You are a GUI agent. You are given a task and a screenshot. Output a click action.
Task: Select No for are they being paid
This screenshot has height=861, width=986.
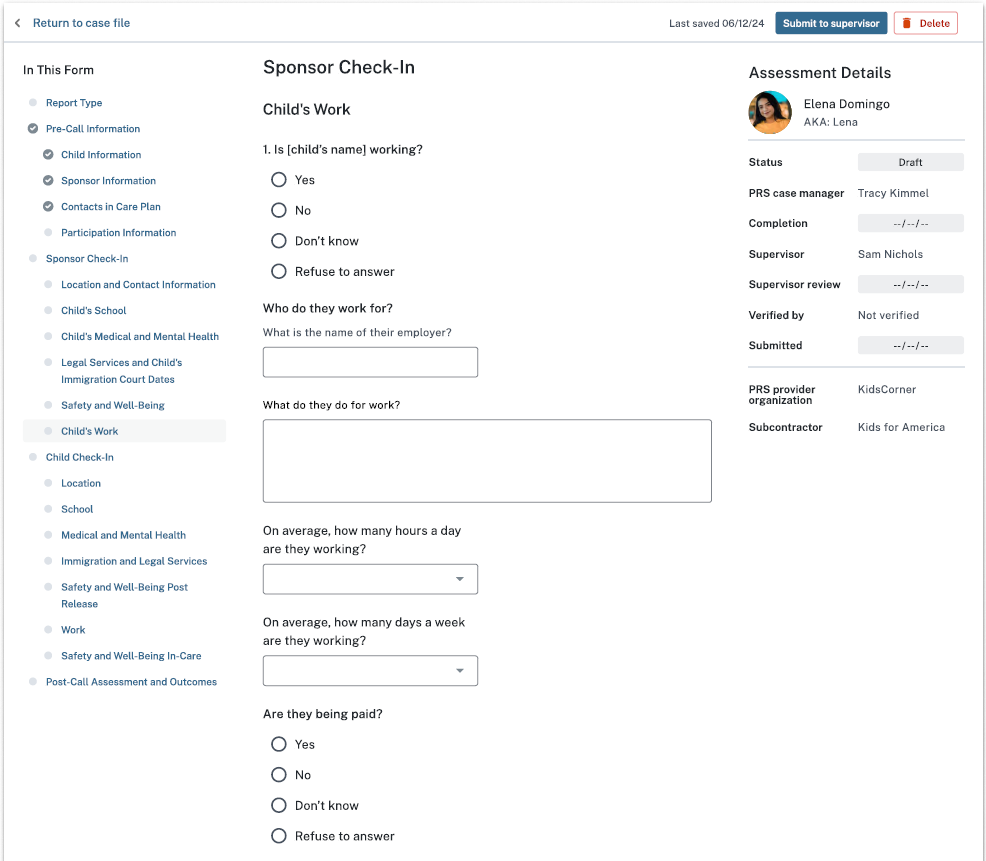click(x=279, y=775)
